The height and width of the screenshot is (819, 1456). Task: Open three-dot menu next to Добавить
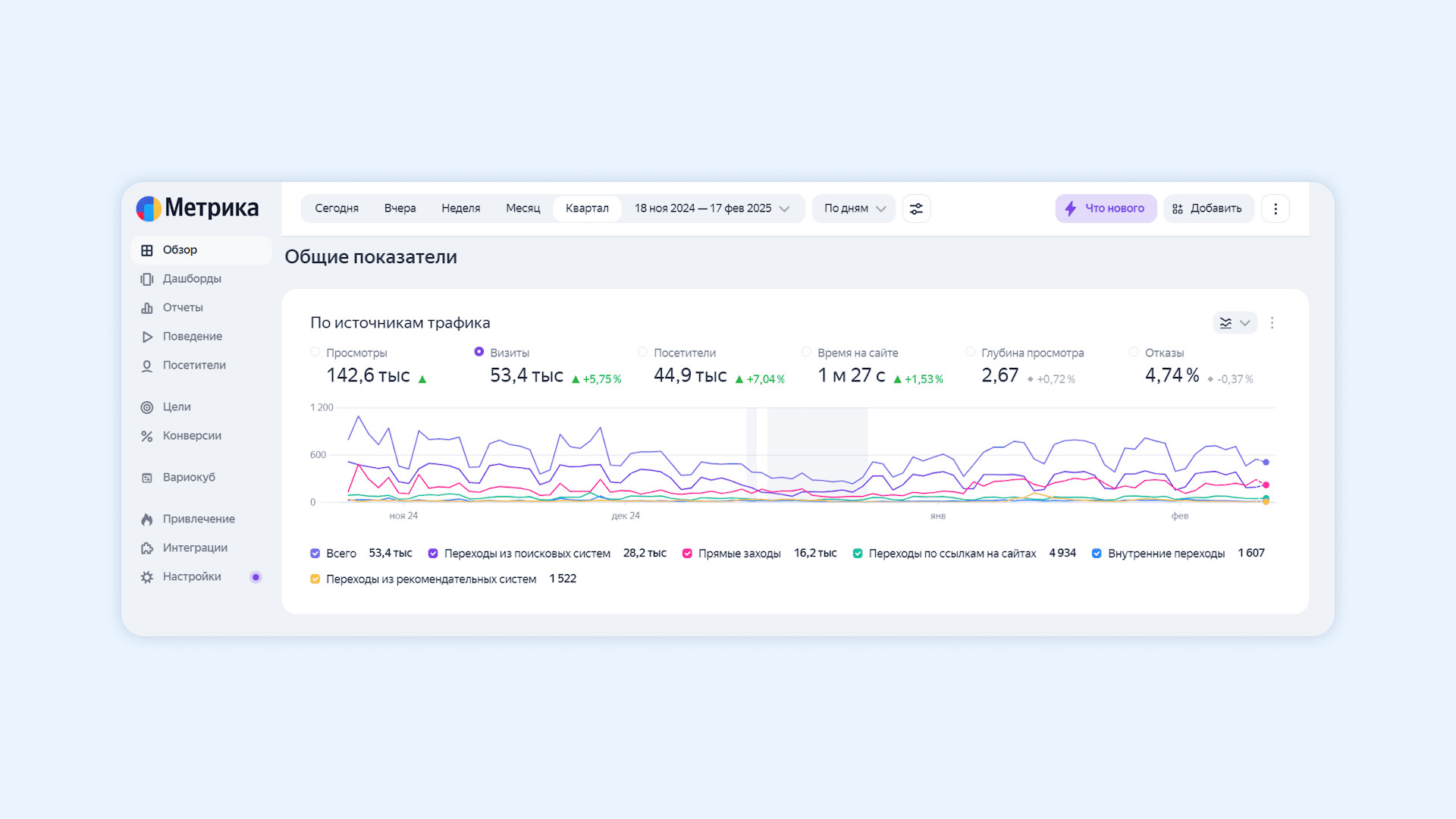[x=1275, y=209]
